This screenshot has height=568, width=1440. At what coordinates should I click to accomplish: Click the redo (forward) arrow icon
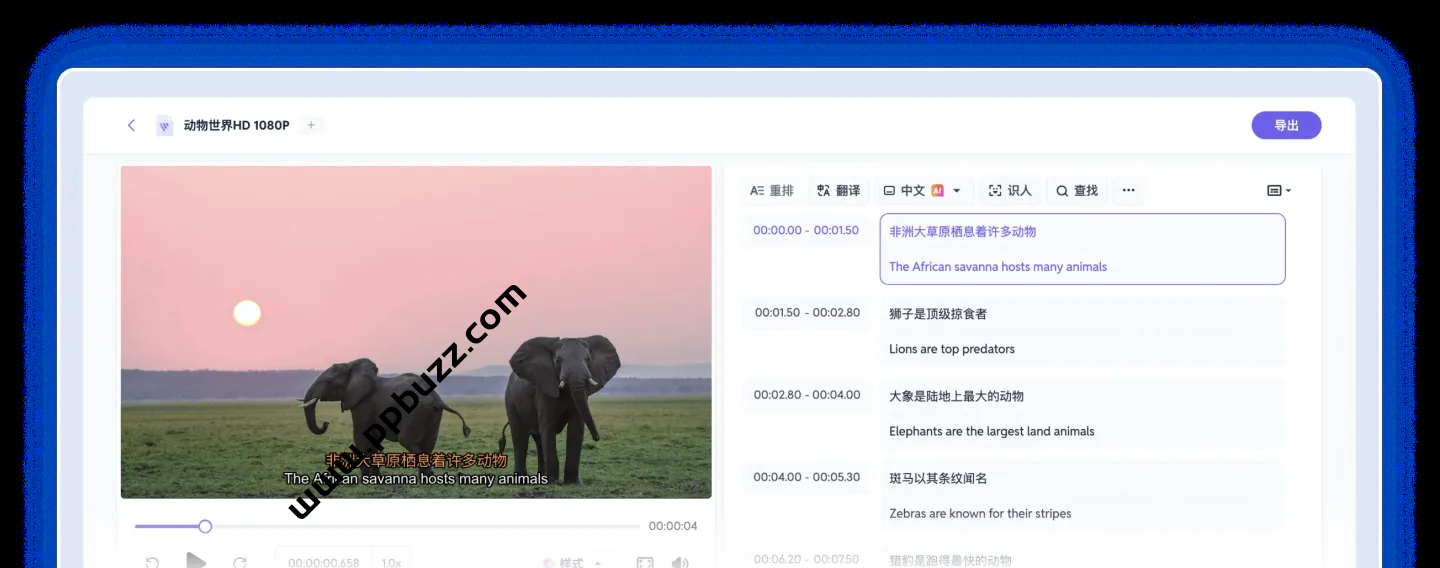240,563
